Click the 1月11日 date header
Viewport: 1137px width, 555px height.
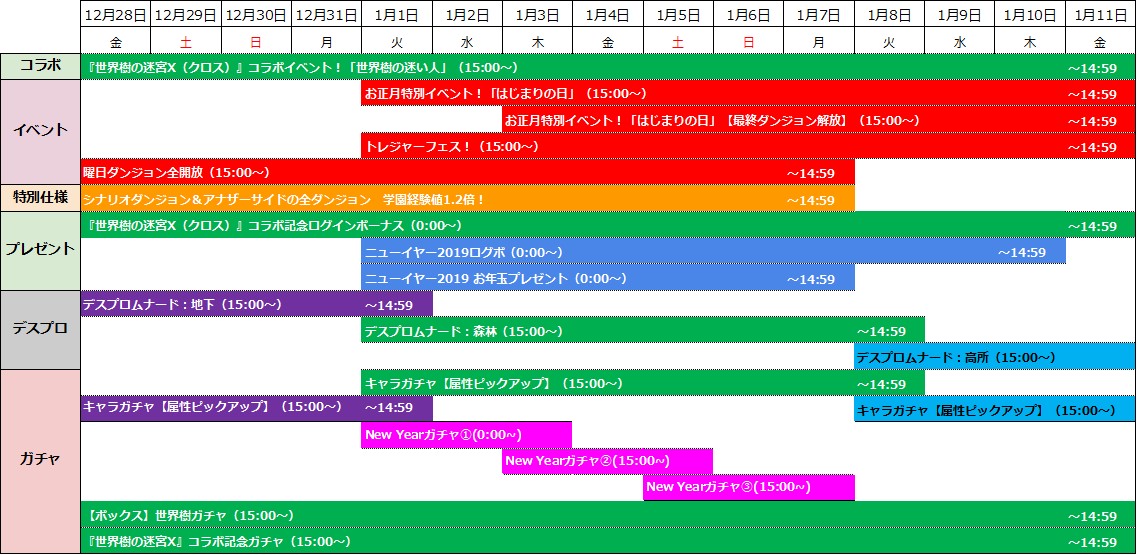pyautogui.click(x=1100, y=15)
